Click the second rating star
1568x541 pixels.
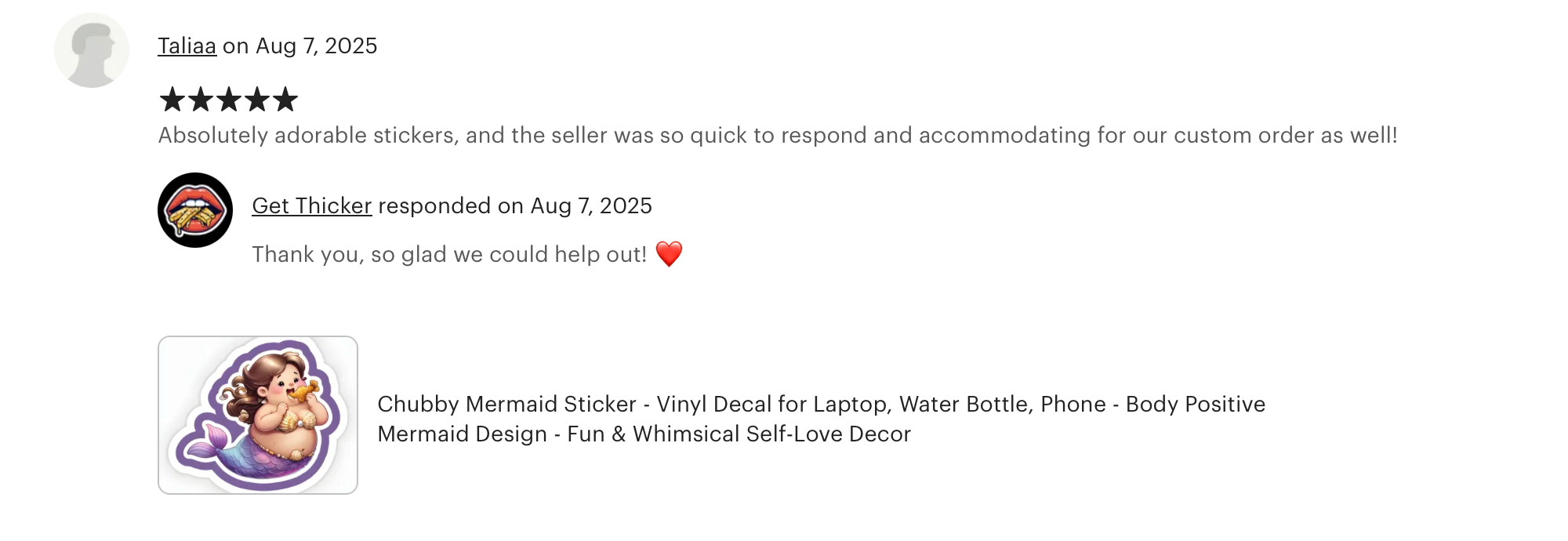200,100
